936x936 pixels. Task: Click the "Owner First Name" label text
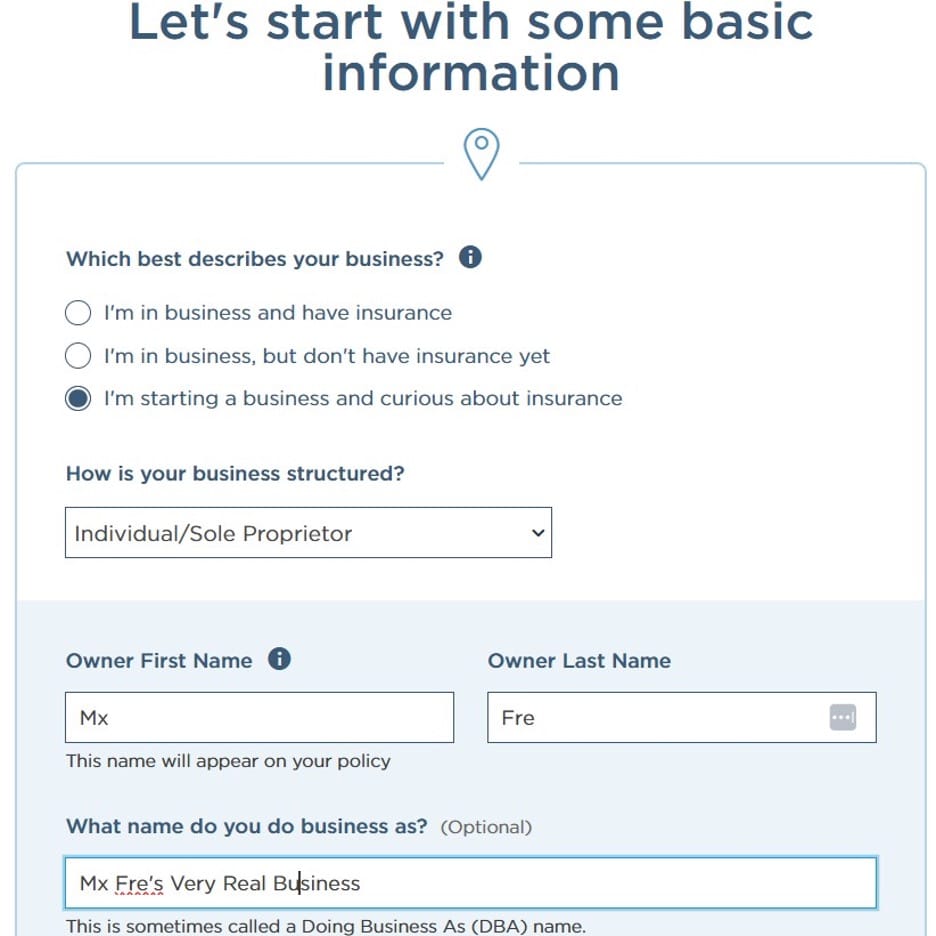coord(159,661)
